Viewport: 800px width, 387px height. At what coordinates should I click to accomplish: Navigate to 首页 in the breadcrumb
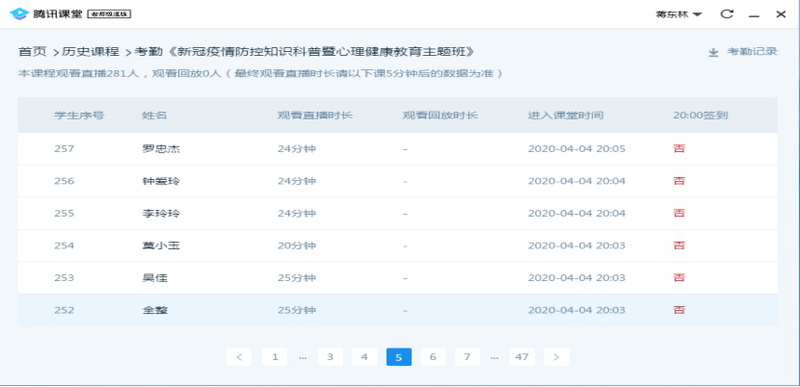point(32,51)
